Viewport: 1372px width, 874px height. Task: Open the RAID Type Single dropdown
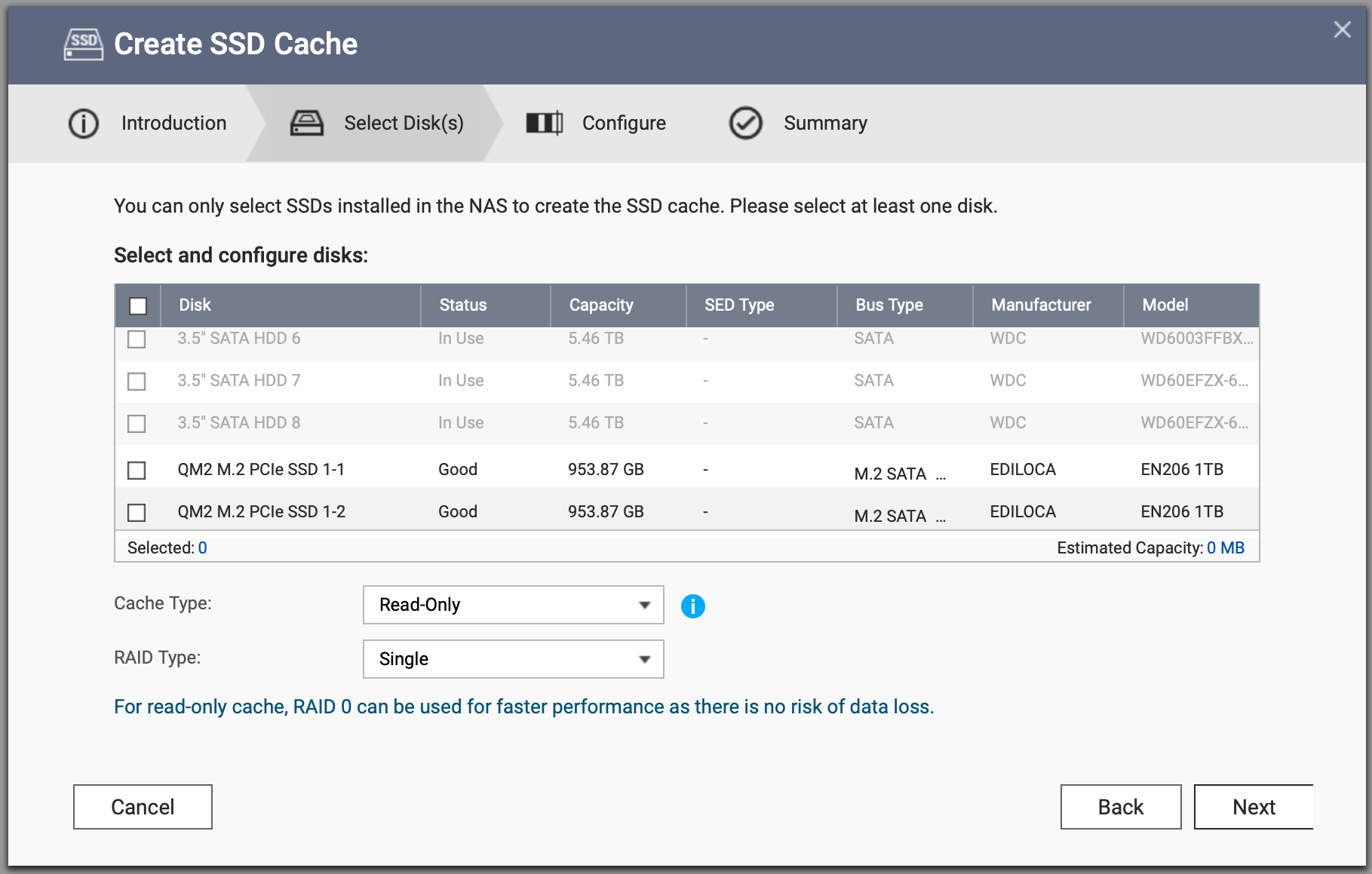point(514,659)
